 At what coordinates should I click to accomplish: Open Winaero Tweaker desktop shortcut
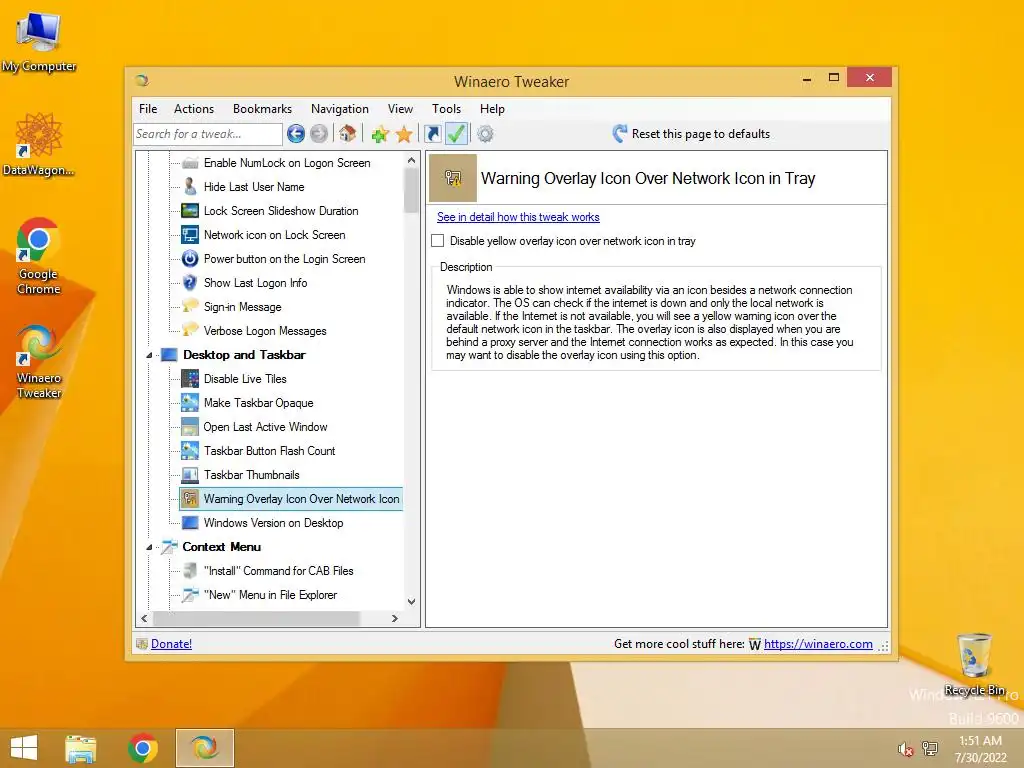pyautogui.click(x=39, y=361)
